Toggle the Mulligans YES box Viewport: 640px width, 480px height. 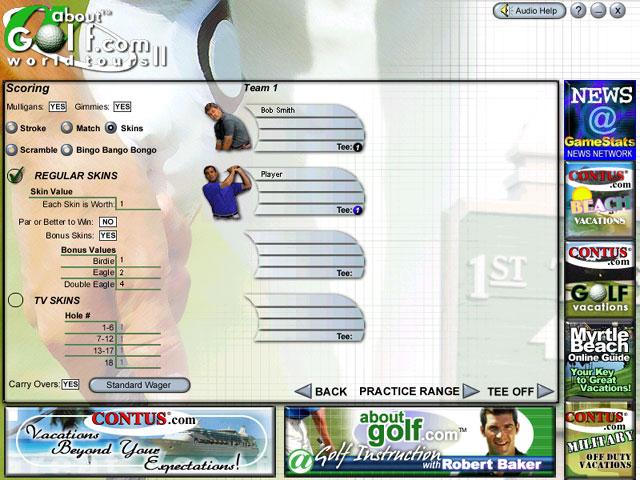tap(57, 107)
